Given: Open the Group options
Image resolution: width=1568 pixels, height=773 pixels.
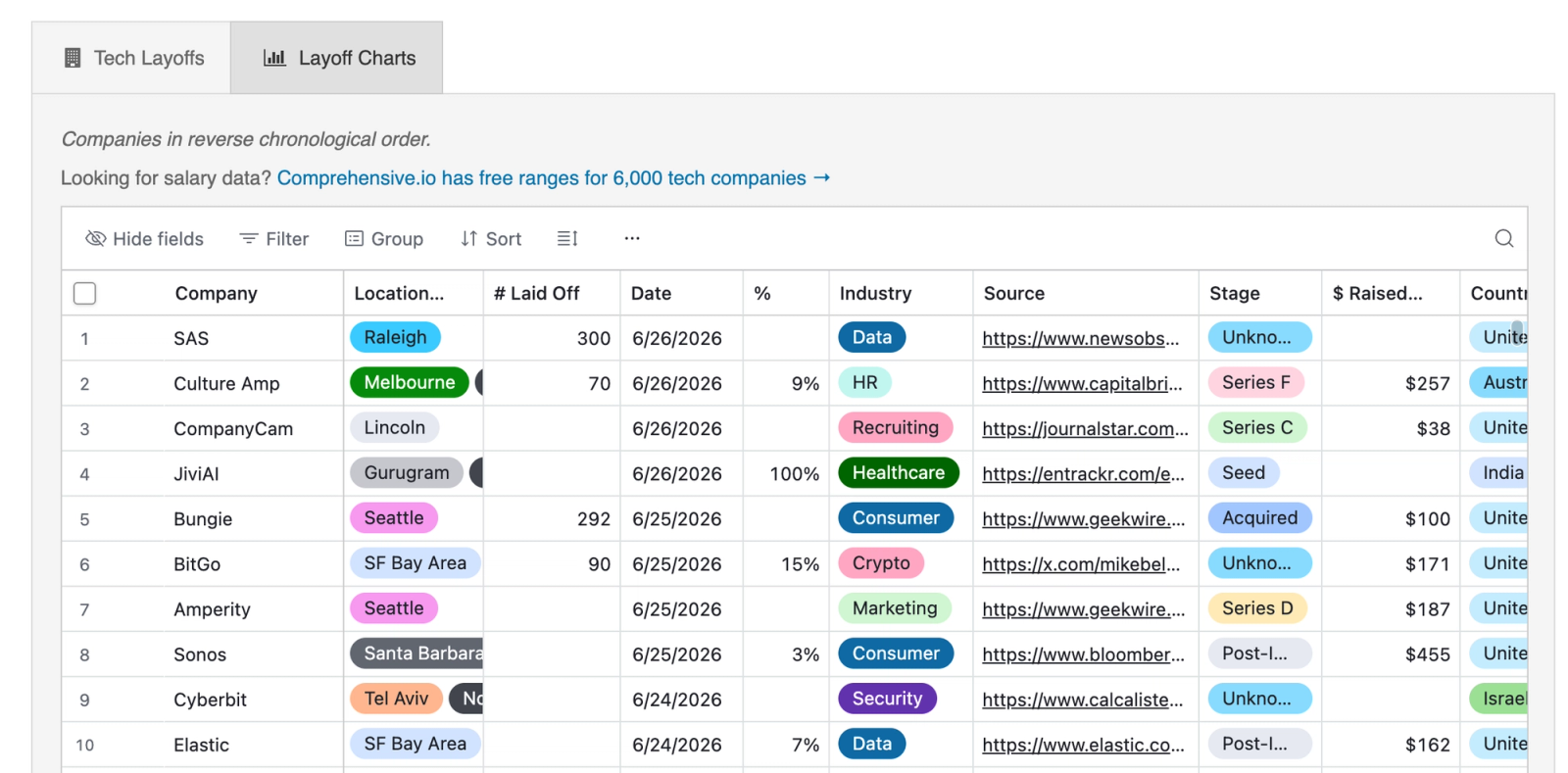Looking at the screenshot, I should 384,238.
